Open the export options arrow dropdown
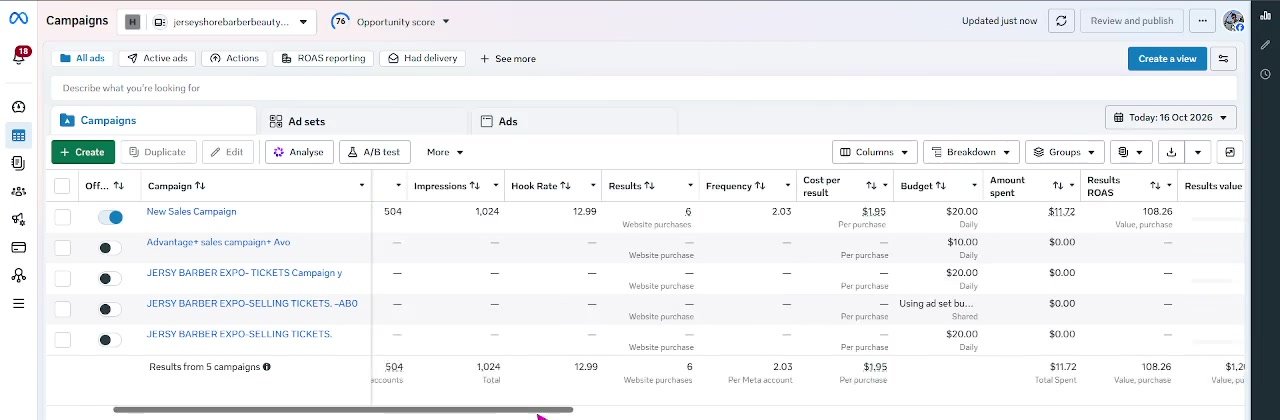 [1197, 152]
